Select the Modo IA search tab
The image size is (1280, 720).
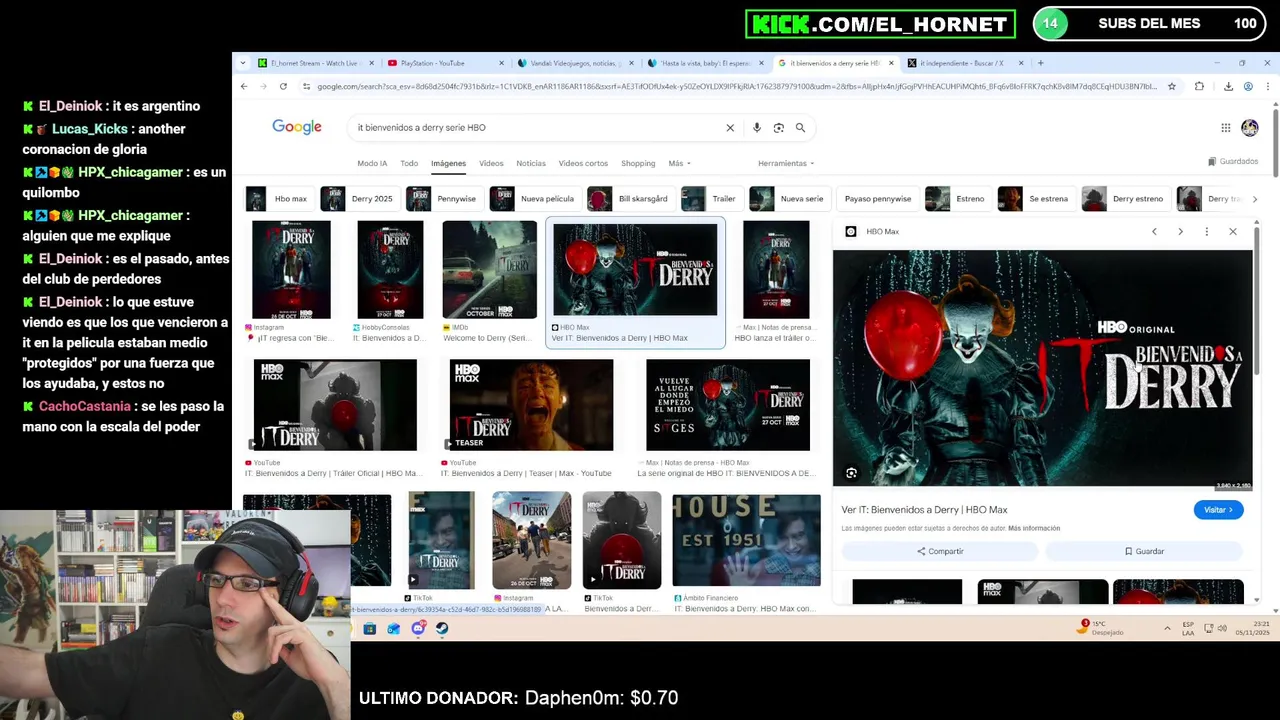[x=372, y=163]
